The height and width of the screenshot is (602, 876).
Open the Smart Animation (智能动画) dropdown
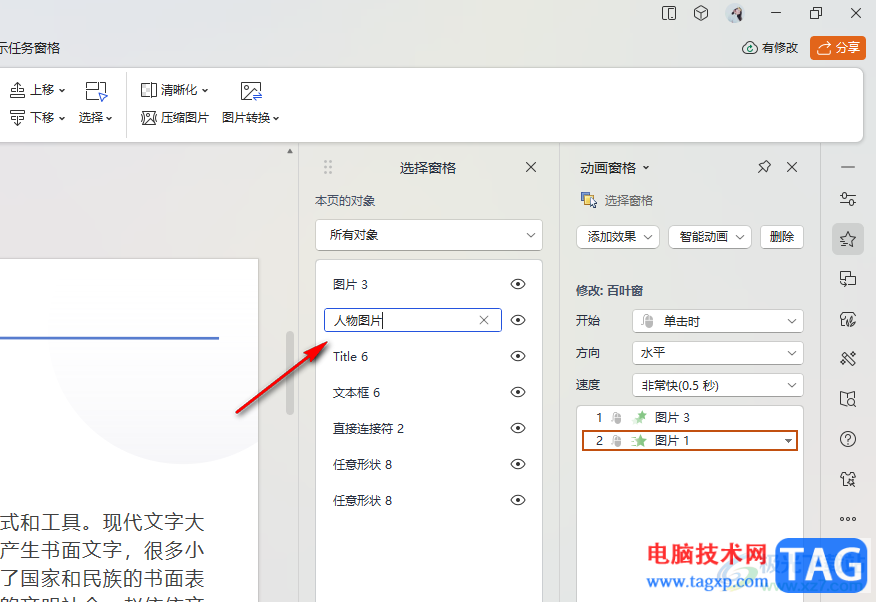click(710, 237)
